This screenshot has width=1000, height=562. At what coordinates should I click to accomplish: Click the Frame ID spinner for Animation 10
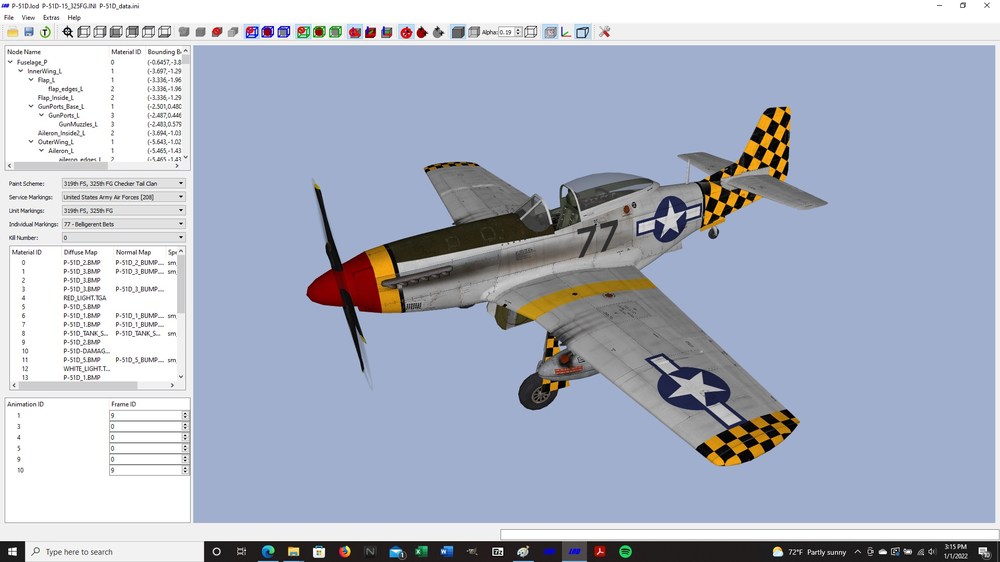185,470
